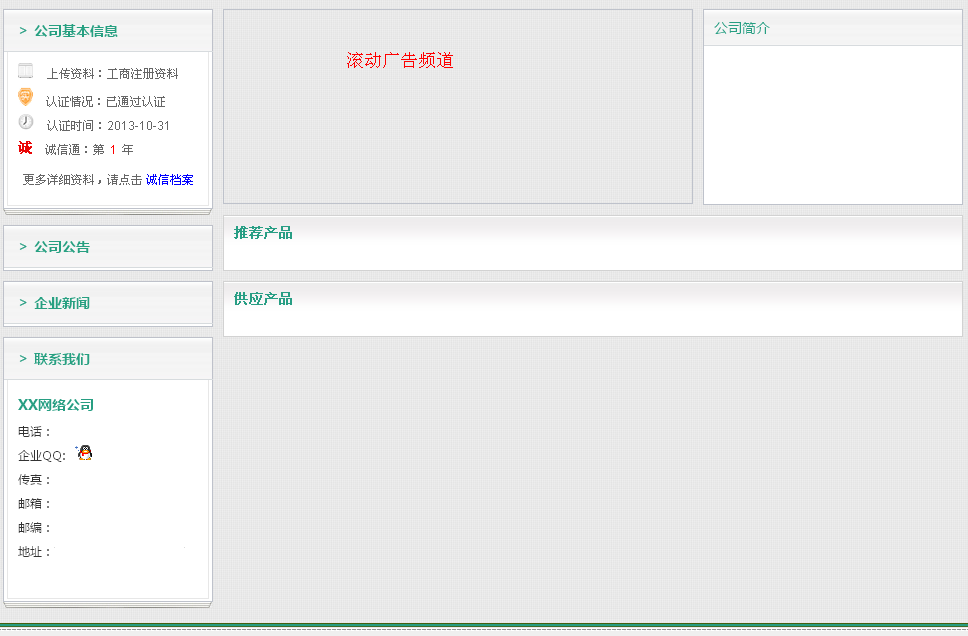
Task: Select the 供应产品 section heading
Action: tap(263, 299)
